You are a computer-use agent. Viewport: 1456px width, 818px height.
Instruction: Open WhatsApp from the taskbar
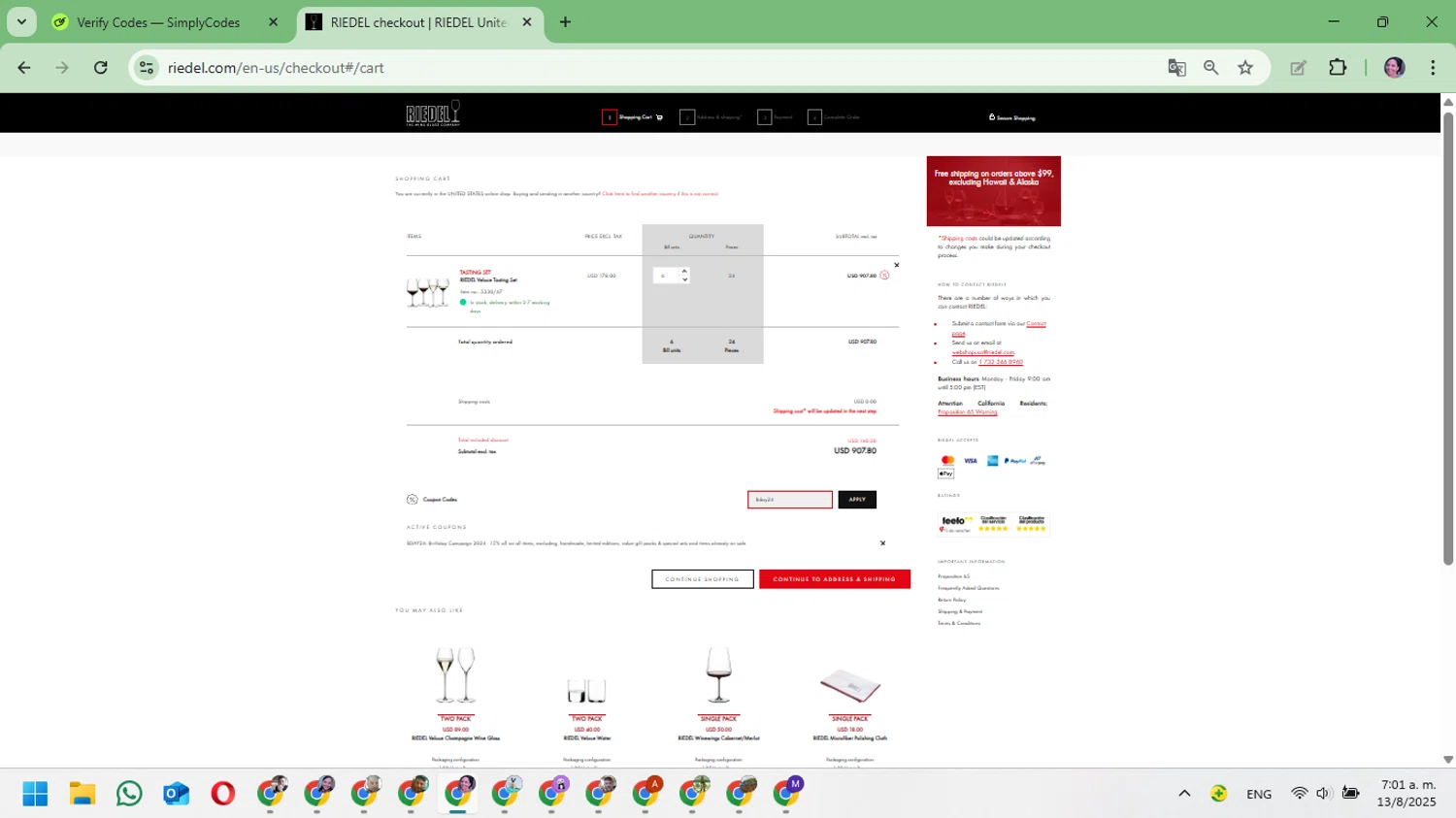pyautogui.click(x=129, y=794)
